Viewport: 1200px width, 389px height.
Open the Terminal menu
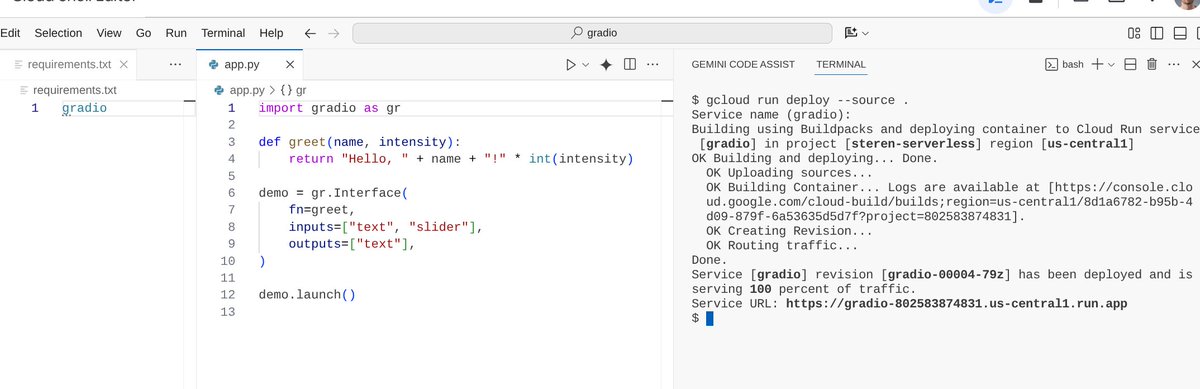click(x=223, y=33)
